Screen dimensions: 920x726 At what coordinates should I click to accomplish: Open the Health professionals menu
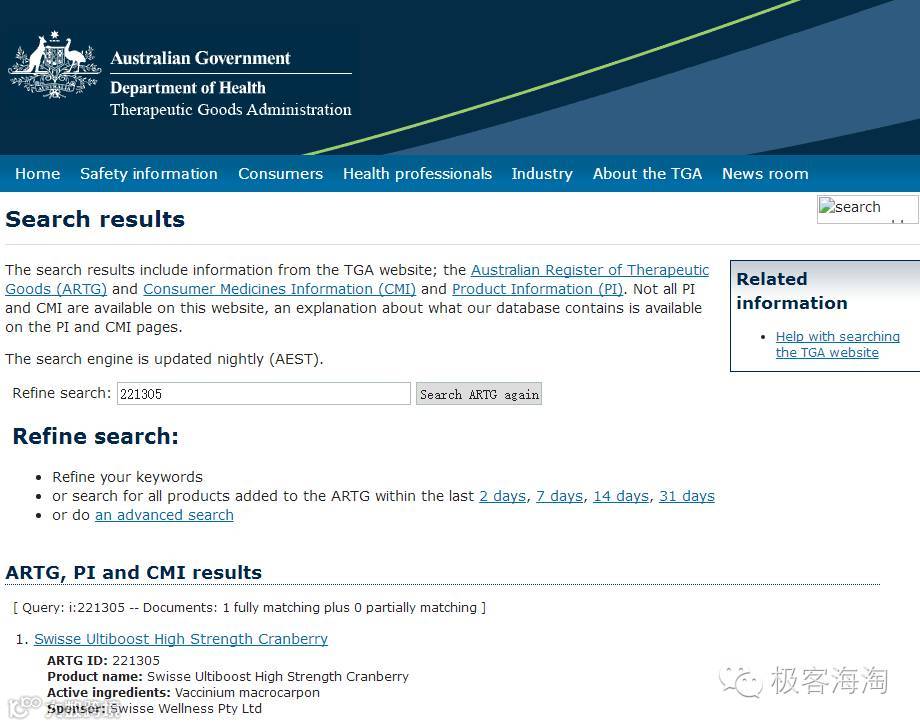coord(417,174)
